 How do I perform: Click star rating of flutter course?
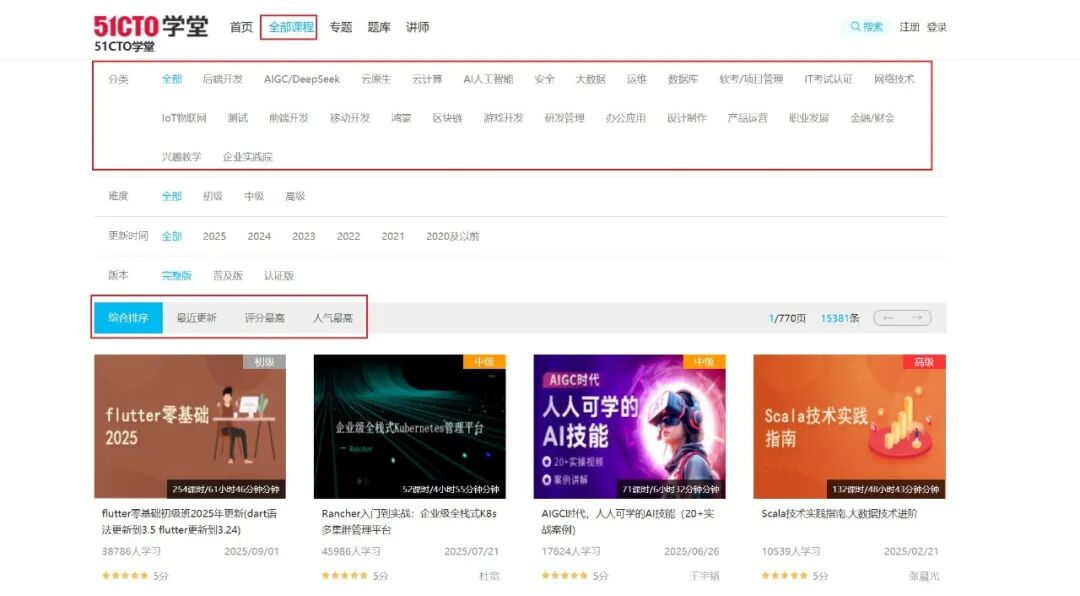tap(123, 576)
